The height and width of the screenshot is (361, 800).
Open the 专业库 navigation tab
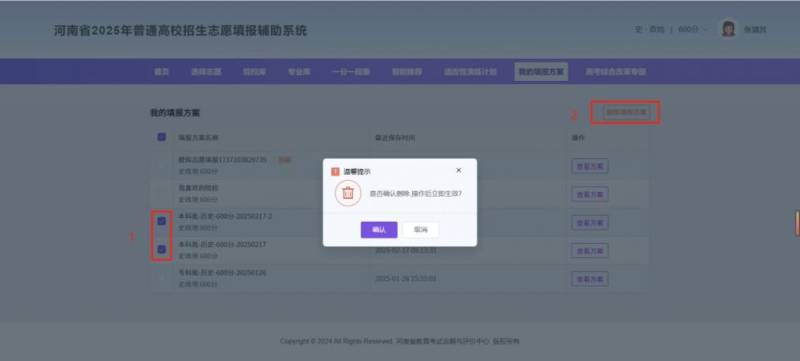click(x=299, y=72)
